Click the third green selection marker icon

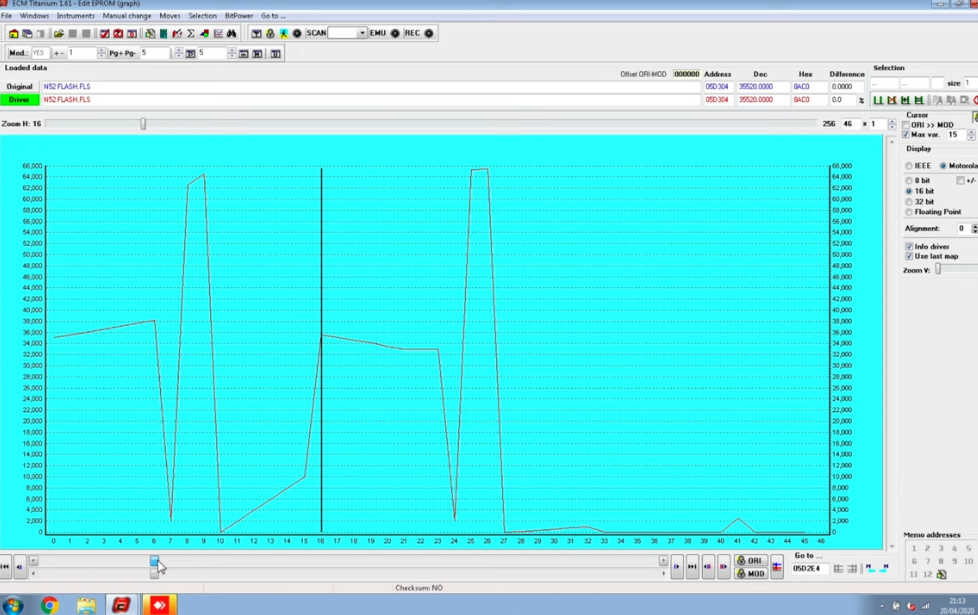[905, 100]
